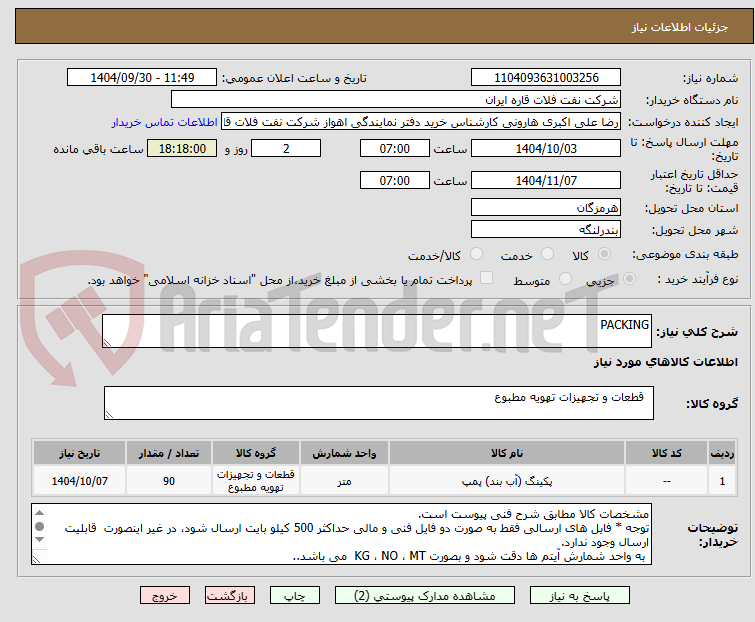
Task: Click the PACKING description text area
Action: tap(377, 331)
